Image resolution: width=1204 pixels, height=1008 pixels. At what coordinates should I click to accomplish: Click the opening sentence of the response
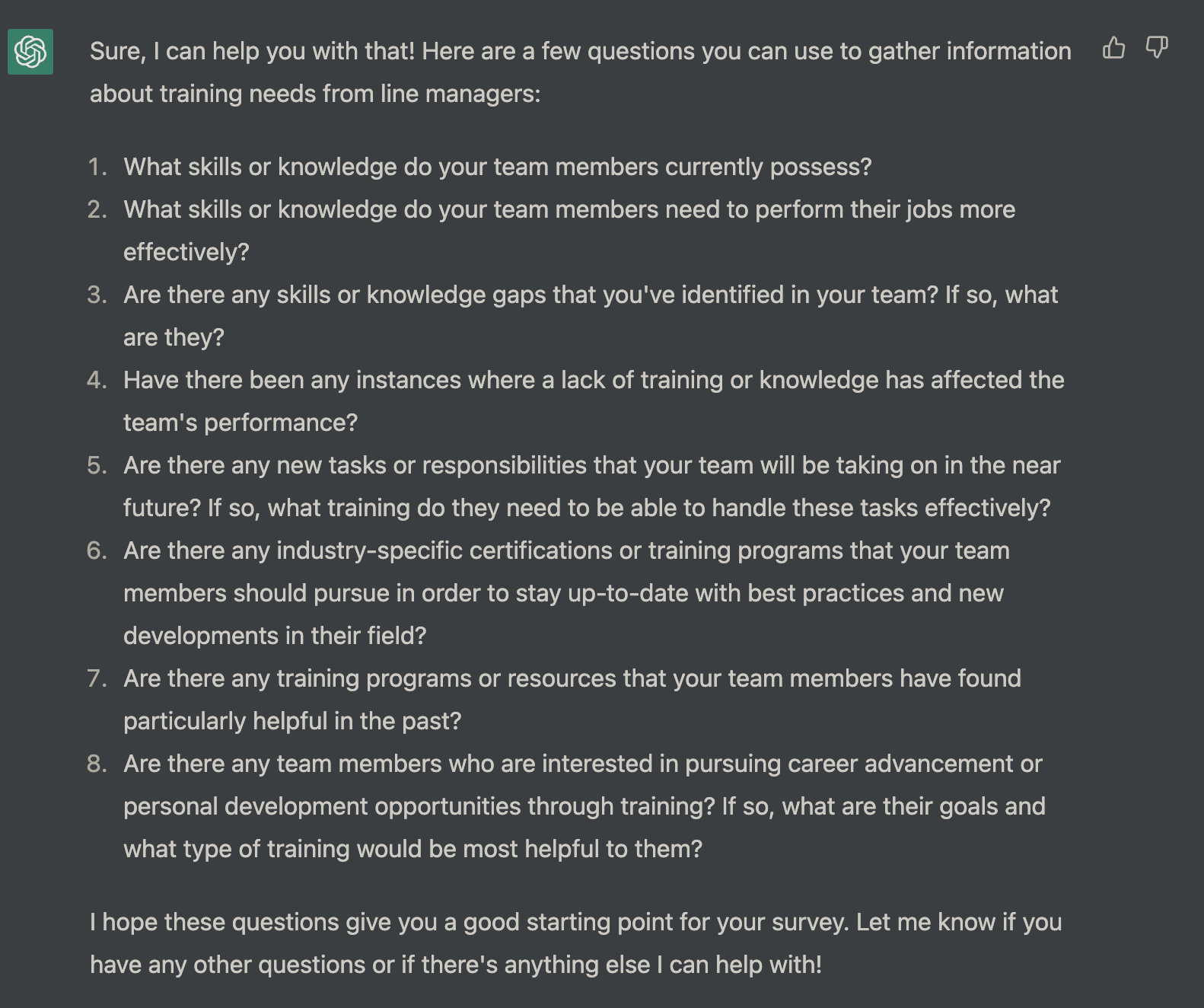coord(581,51)
